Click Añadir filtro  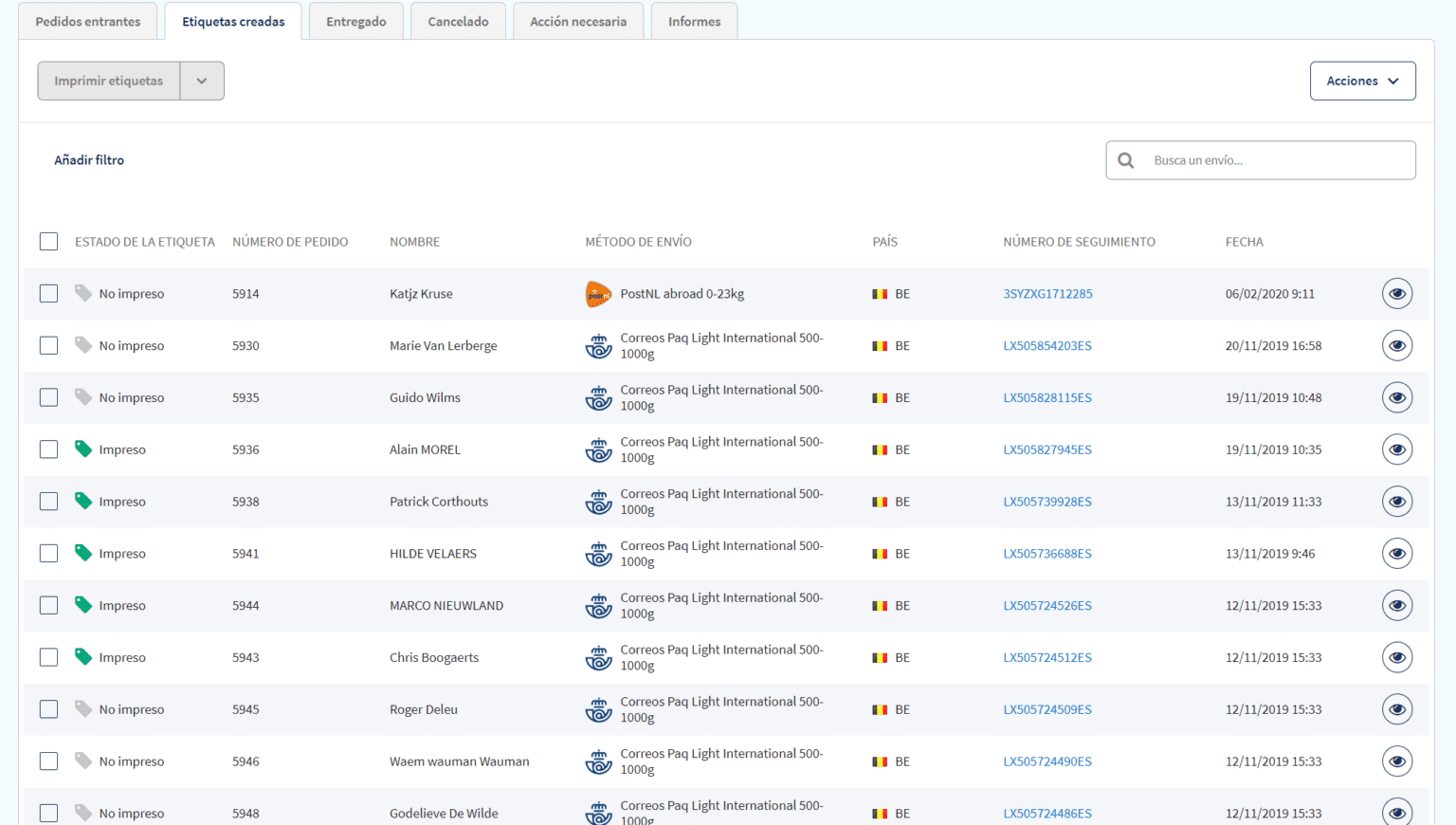[89, 160]
